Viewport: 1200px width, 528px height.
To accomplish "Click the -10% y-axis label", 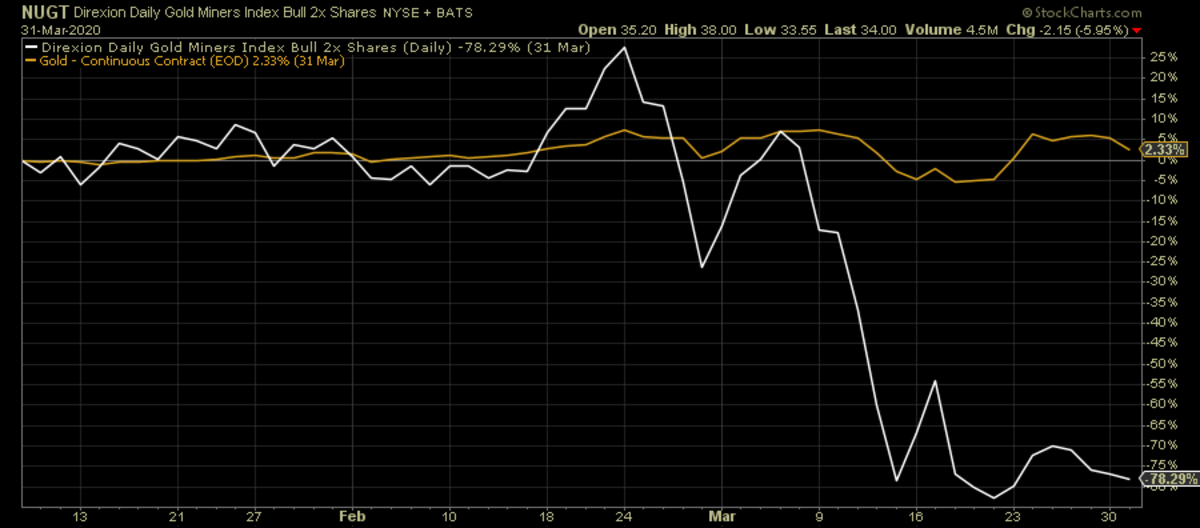I will [1161, 200].
